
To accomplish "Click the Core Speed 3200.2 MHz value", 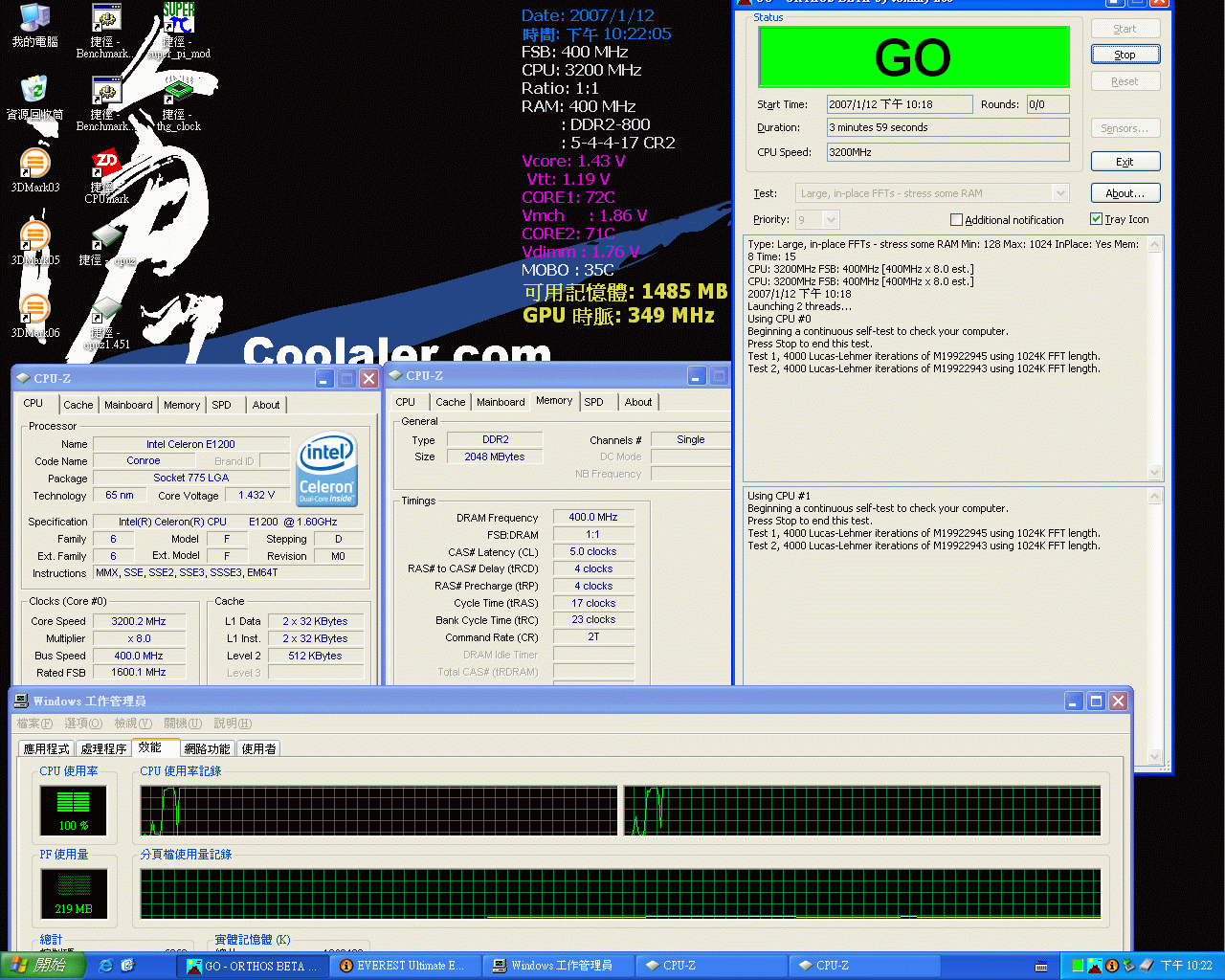I will [138, 621].
